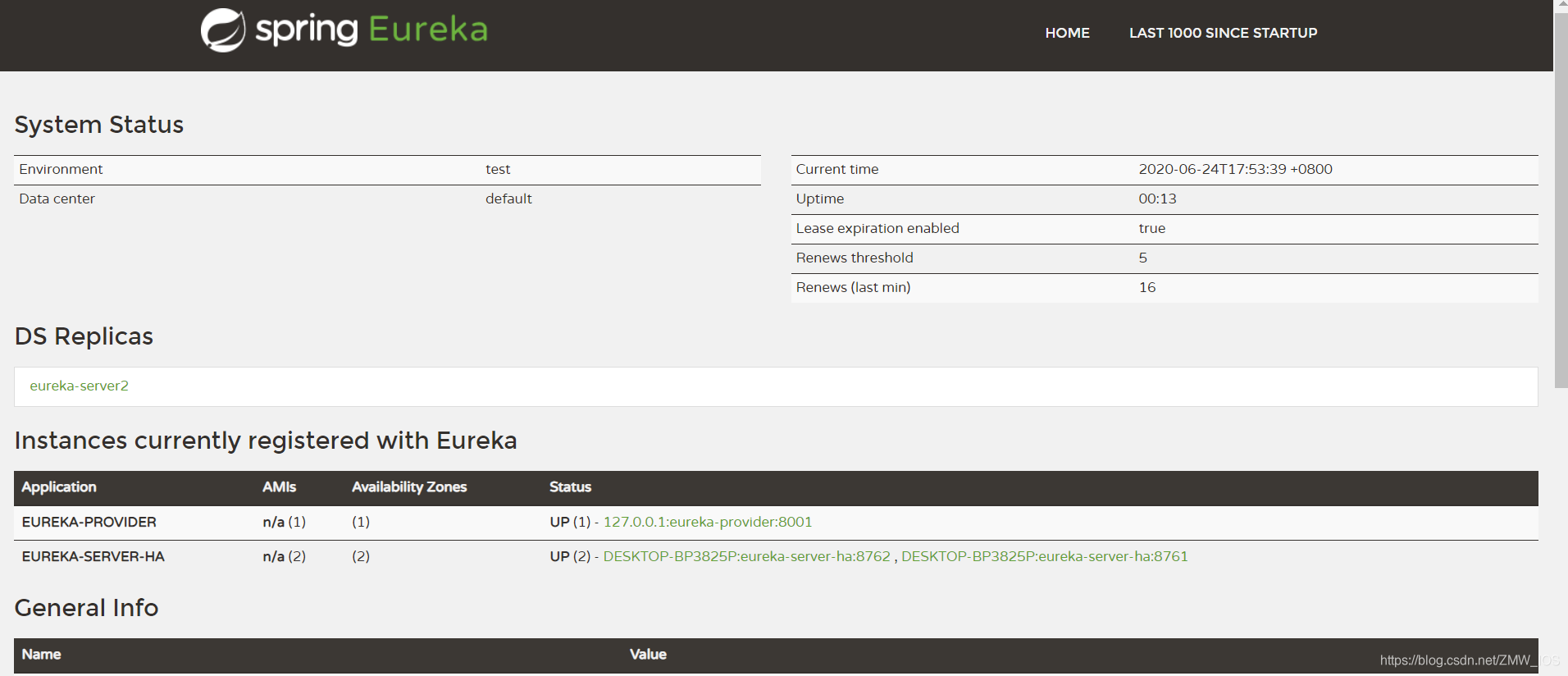This screenshot has width=1568, height=676.
Task: Open 127.0.0.1:eureka-provider:8001 instance link
Action: 708,522
